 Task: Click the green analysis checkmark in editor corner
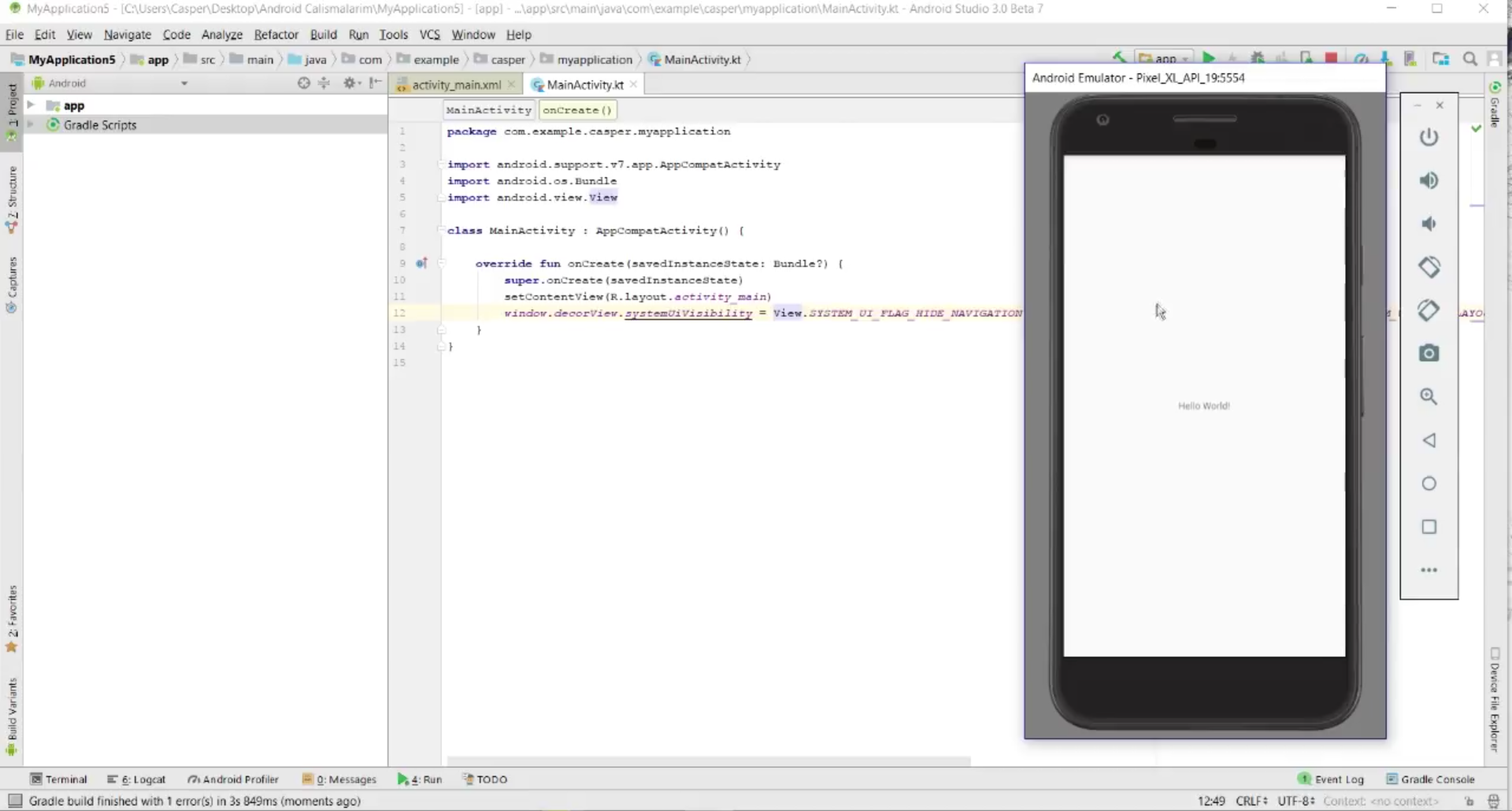[x=1477, y=128]
